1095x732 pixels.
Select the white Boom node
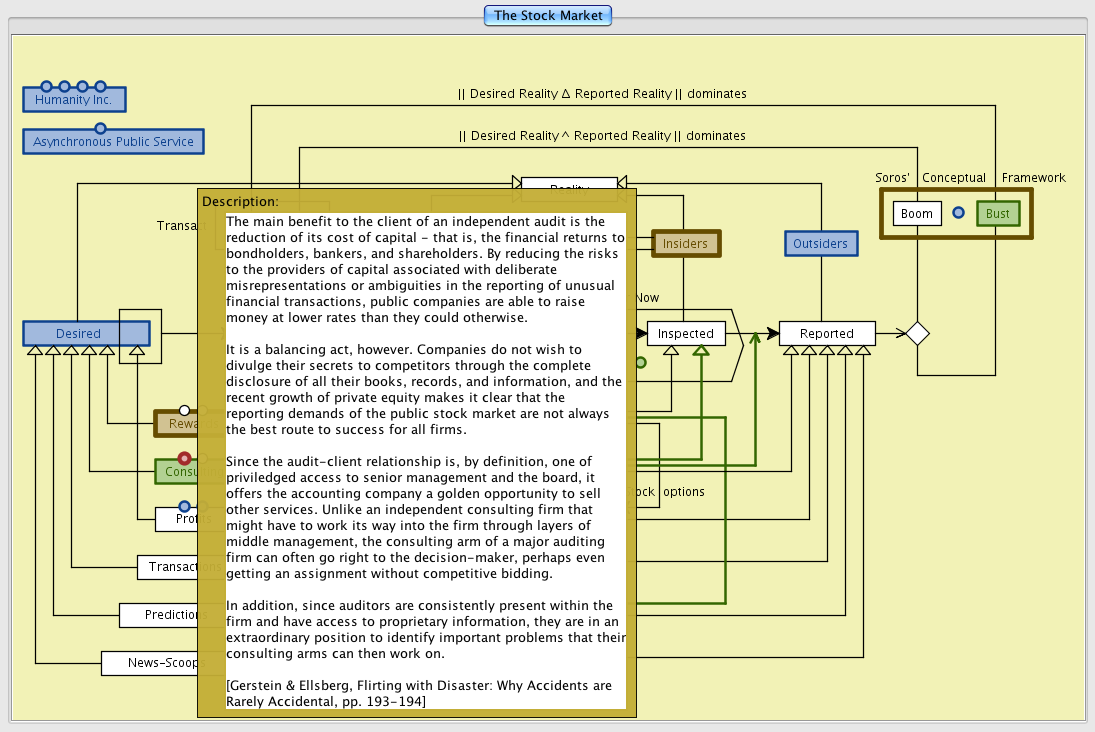click(x=916, y=214)
